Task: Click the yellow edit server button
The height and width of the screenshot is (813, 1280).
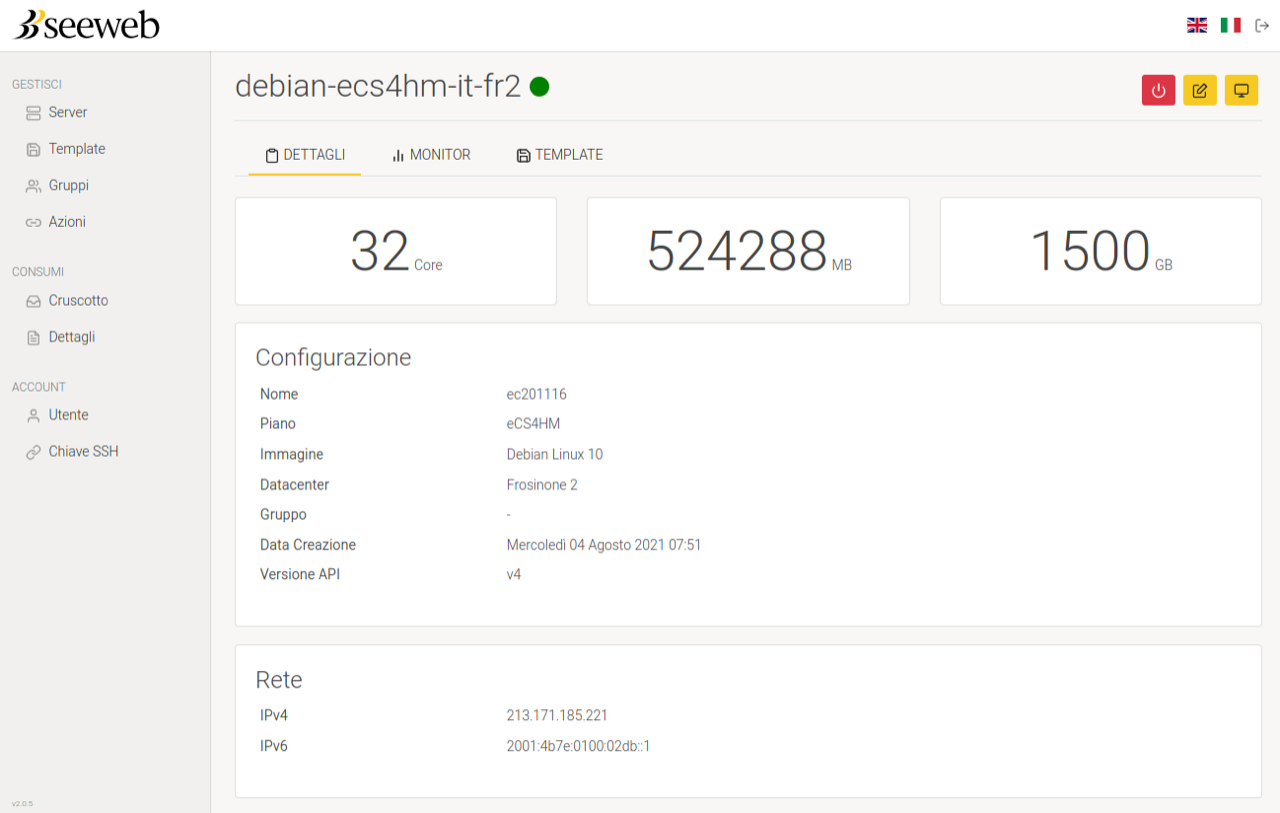Action: [x=1200, y=90]
